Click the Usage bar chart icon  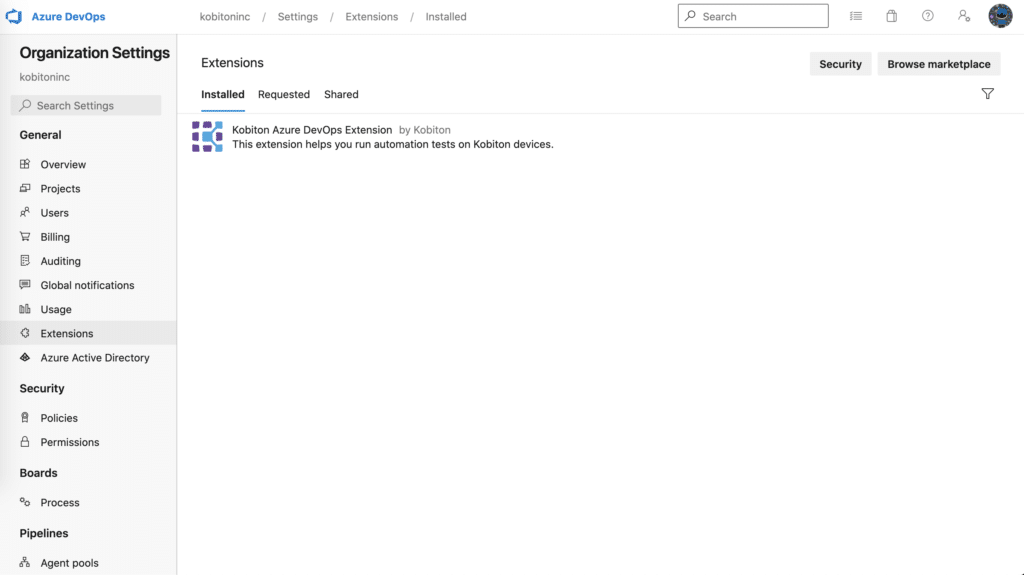pyautogui.click(x=25, y=309)
